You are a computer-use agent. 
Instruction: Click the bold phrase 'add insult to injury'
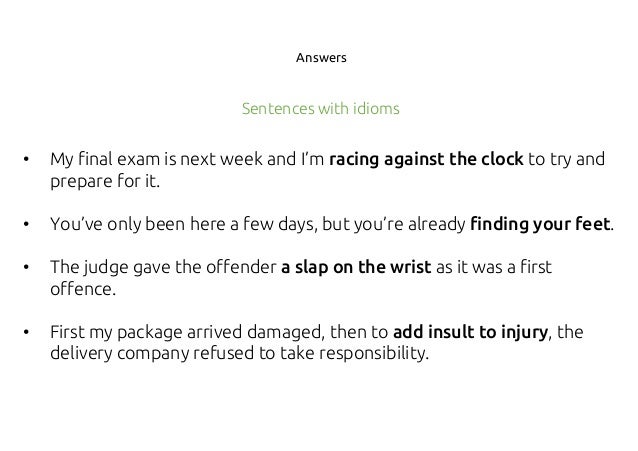(x=470, y=332)
